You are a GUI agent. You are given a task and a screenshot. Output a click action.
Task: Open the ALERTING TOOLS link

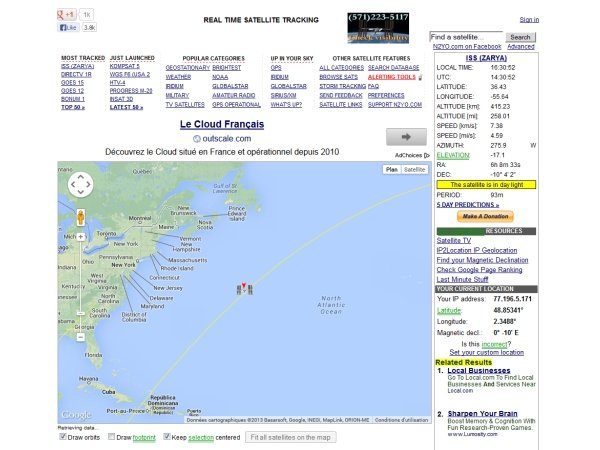(391, 77)
